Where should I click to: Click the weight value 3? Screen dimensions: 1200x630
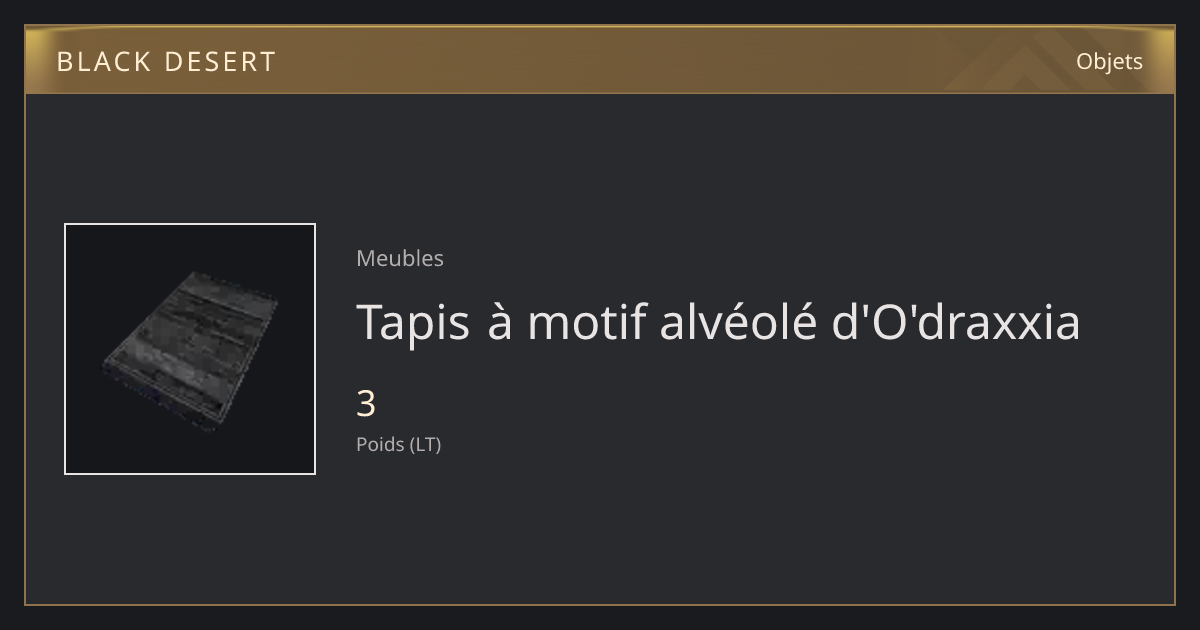tap(366, 404)
